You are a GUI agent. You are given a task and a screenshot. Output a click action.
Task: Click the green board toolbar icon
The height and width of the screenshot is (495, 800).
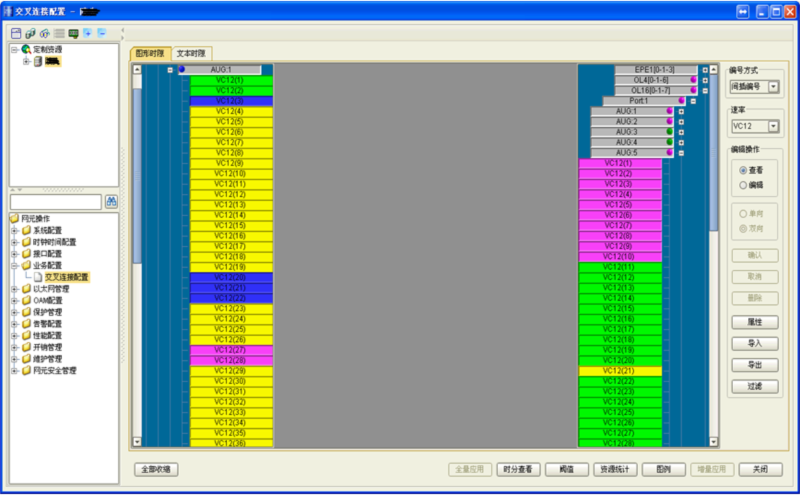point(74,33)
